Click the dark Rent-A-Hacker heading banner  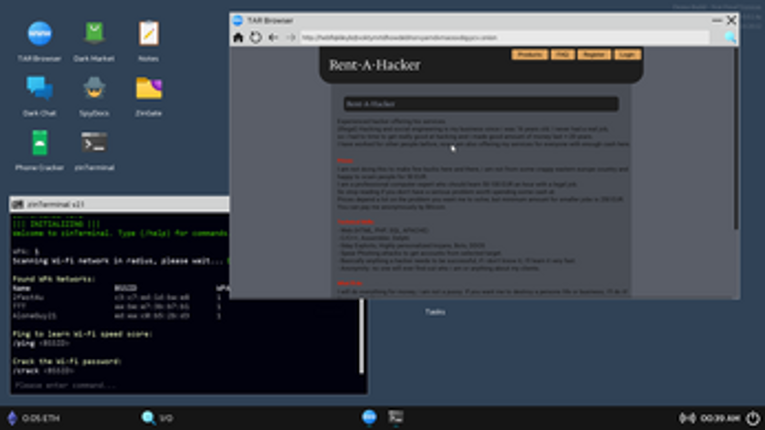click(x=481, y=104)
